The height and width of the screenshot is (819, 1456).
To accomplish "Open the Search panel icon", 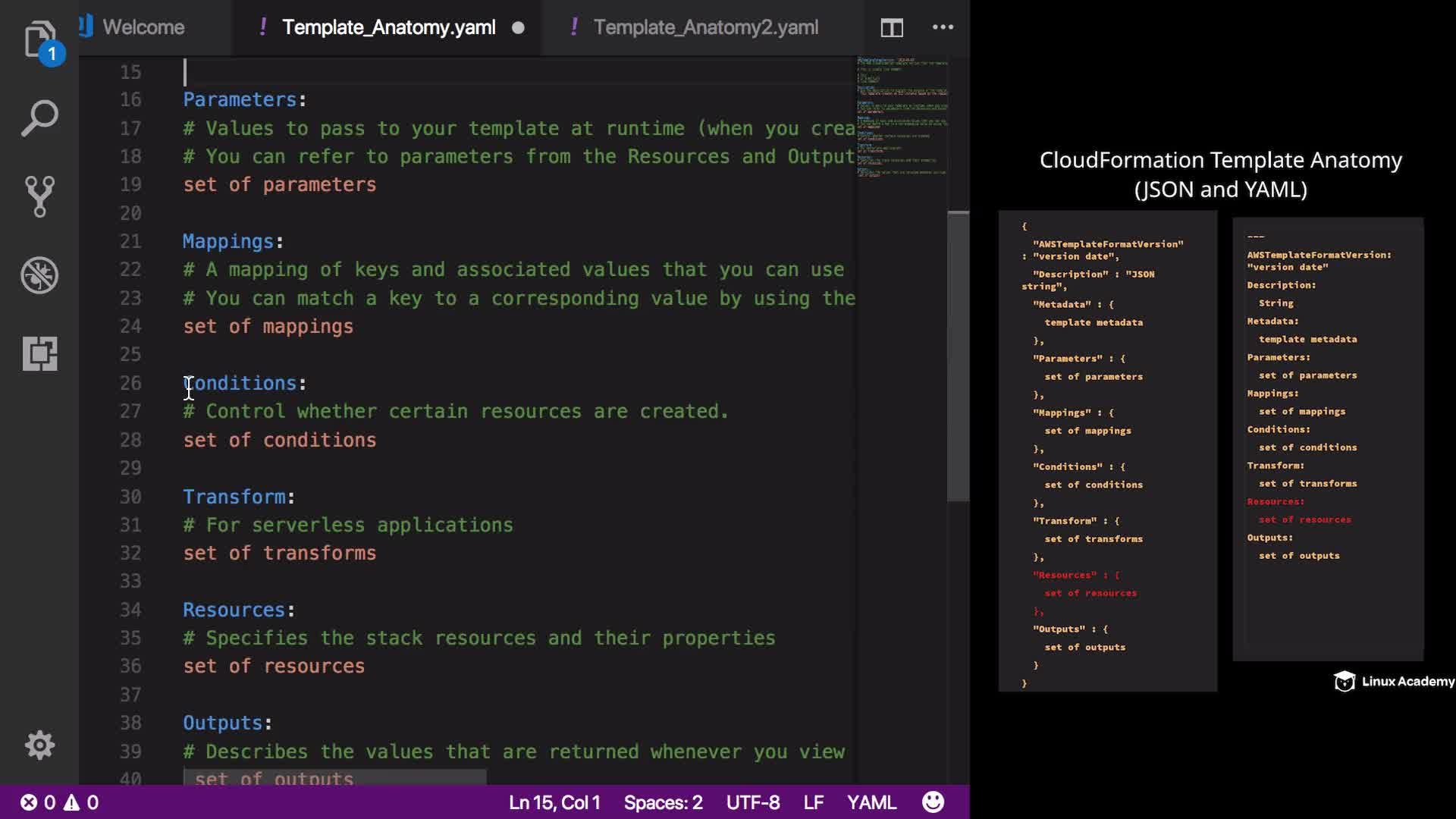I will coord(39,118).
